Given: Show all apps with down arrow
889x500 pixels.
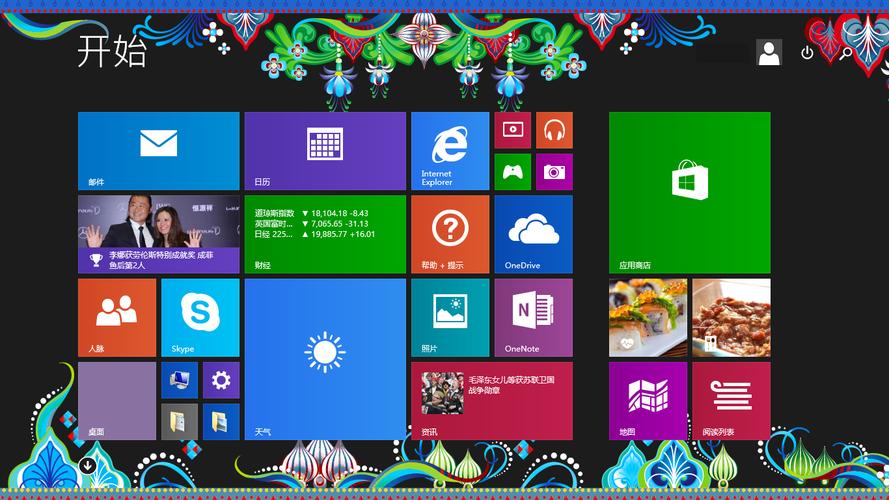Looking at the screenshot, I should [87, 466].
